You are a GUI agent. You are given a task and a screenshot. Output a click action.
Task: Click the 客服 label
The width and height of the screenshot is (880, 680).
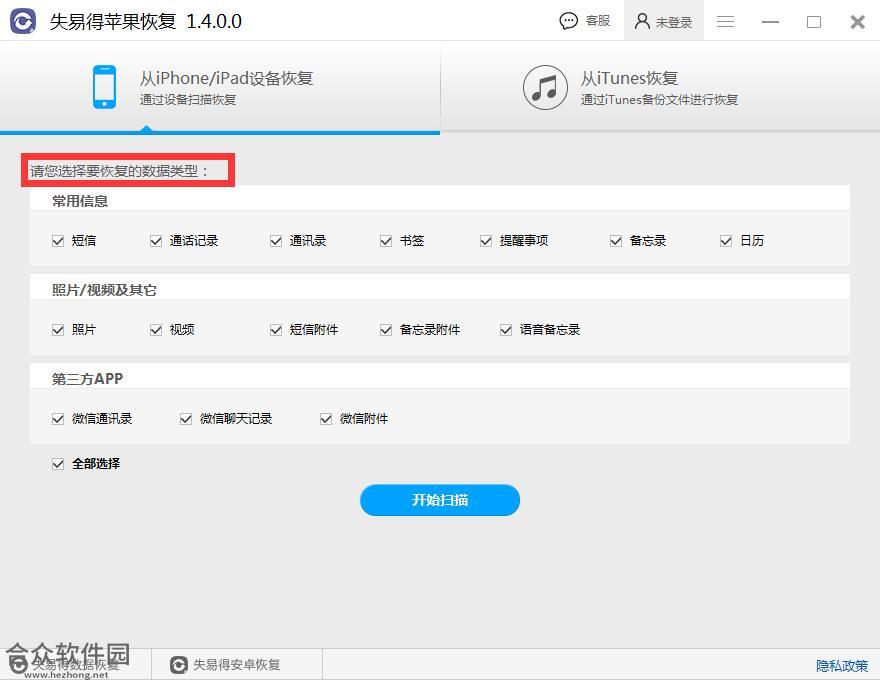598,21
